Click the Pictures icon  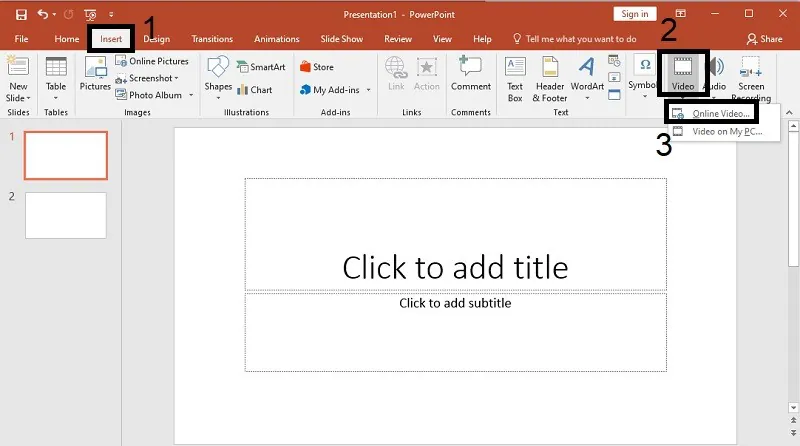coord(95,75)
